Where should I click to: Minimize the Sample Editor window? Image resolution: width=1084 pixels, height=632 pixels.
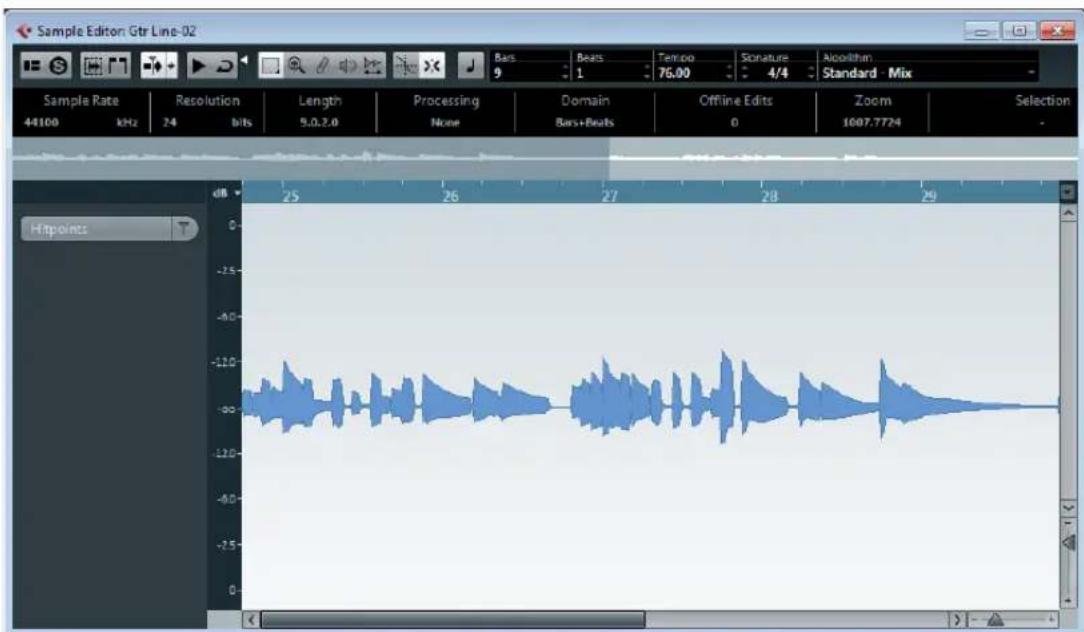981,31
